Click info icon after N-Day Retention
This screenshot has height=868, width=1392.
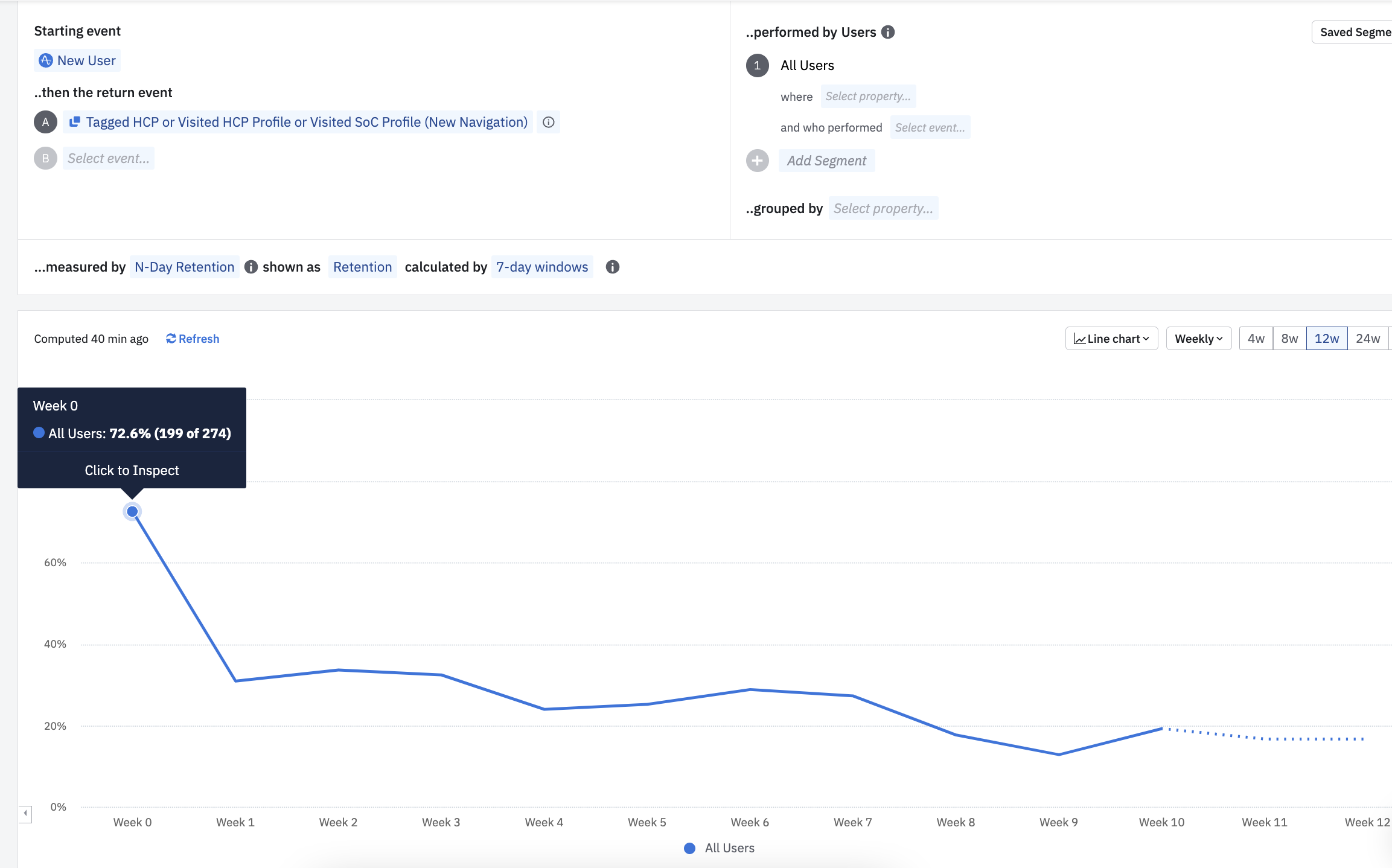point(251,267)
